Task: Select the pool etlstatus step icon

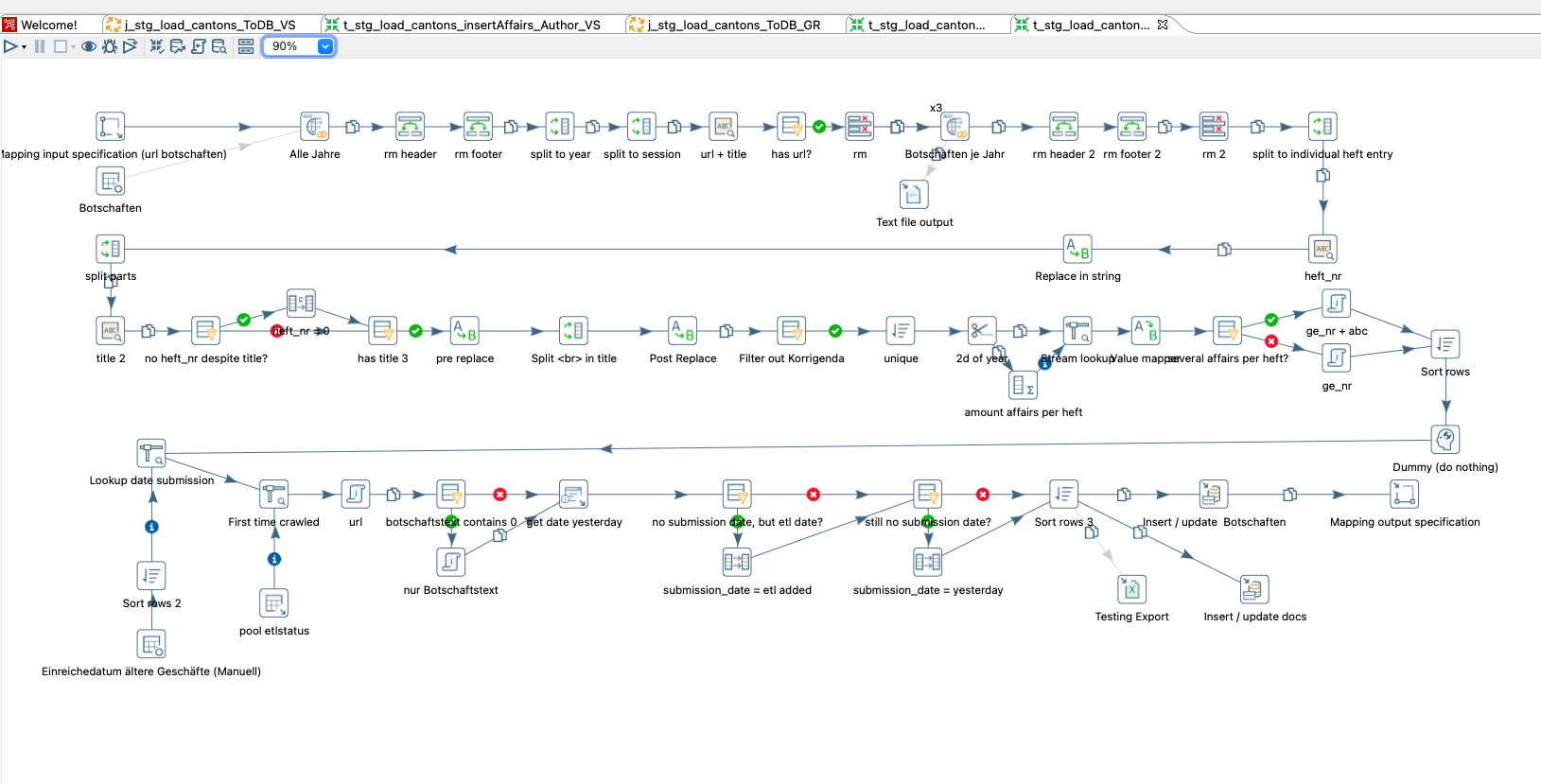Action: tap(274, 603)
